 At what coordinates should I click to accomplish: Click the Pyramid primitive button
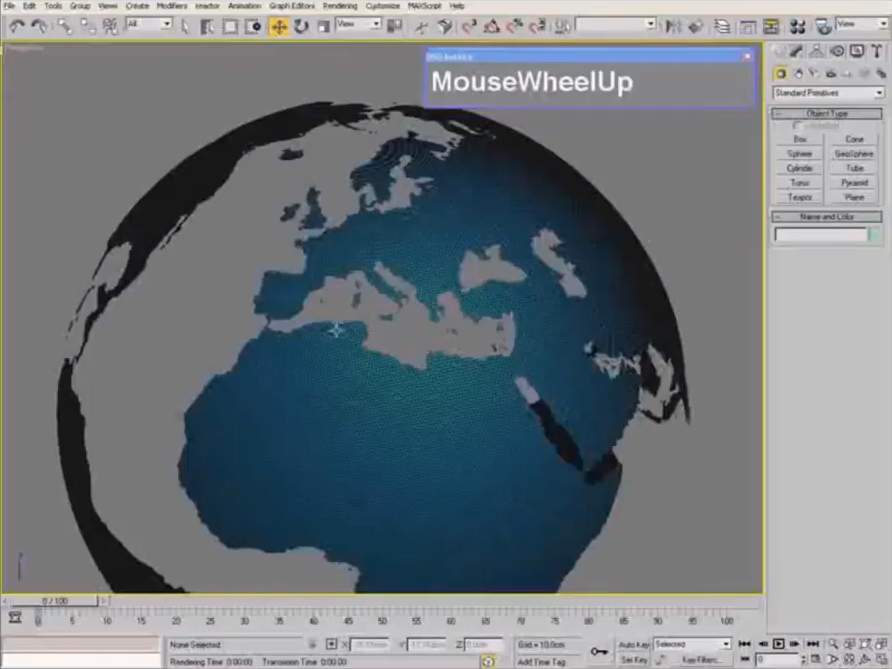[854, 183]
